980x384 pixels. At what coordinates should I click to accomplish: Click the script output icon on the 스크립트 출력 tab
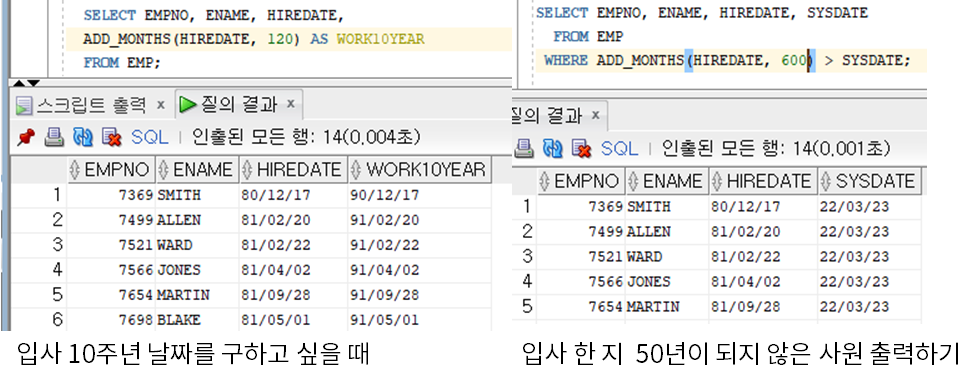[24, 105]
